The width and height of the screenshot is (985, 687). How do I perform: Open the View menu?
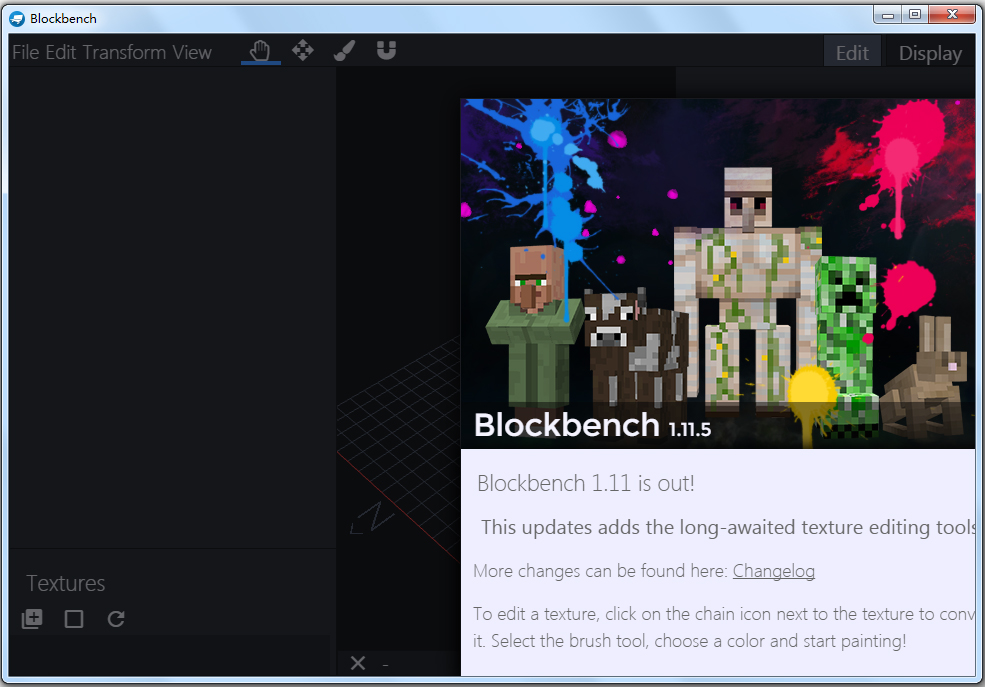point(192,52)
